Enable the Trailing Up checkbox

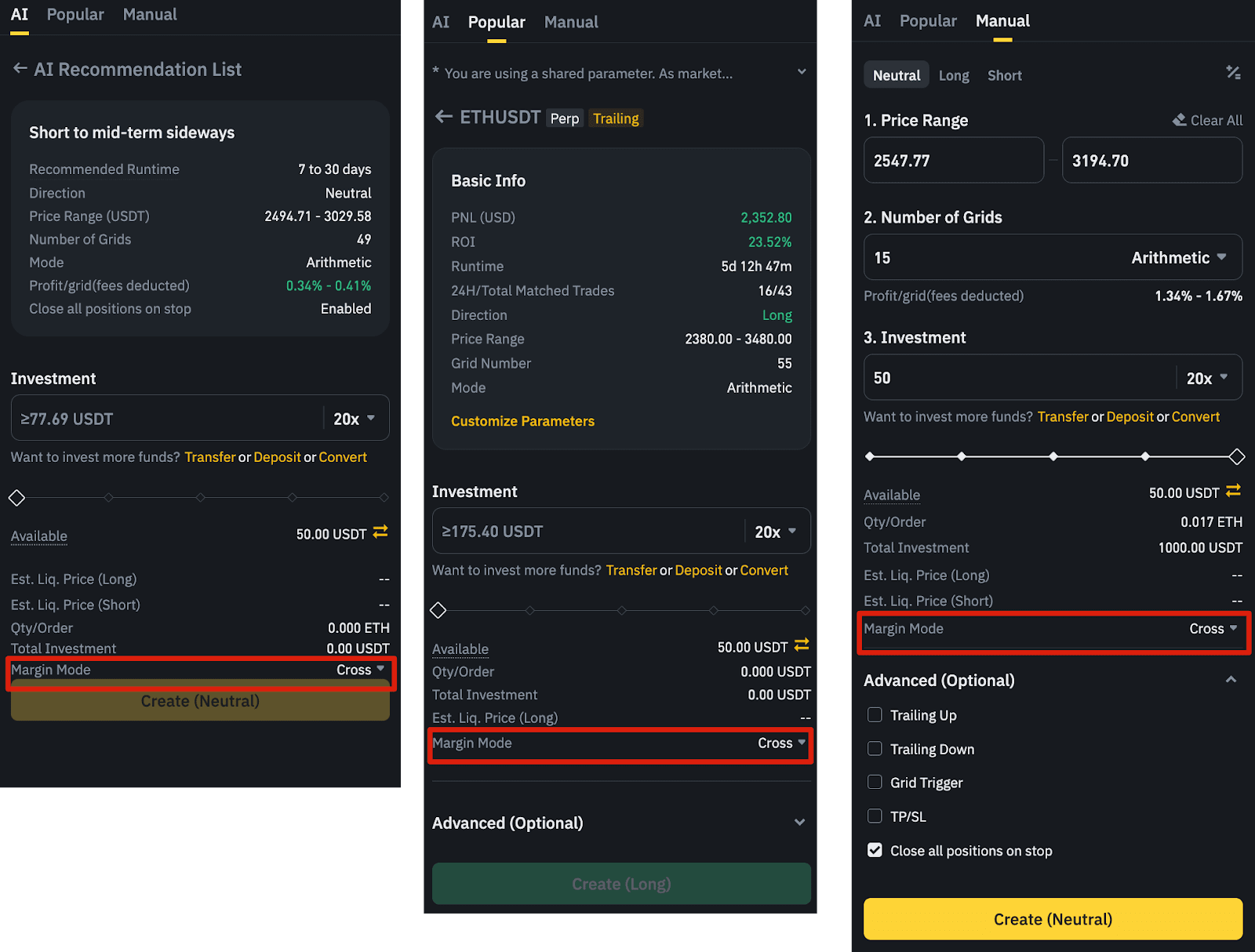coord(875,714)
